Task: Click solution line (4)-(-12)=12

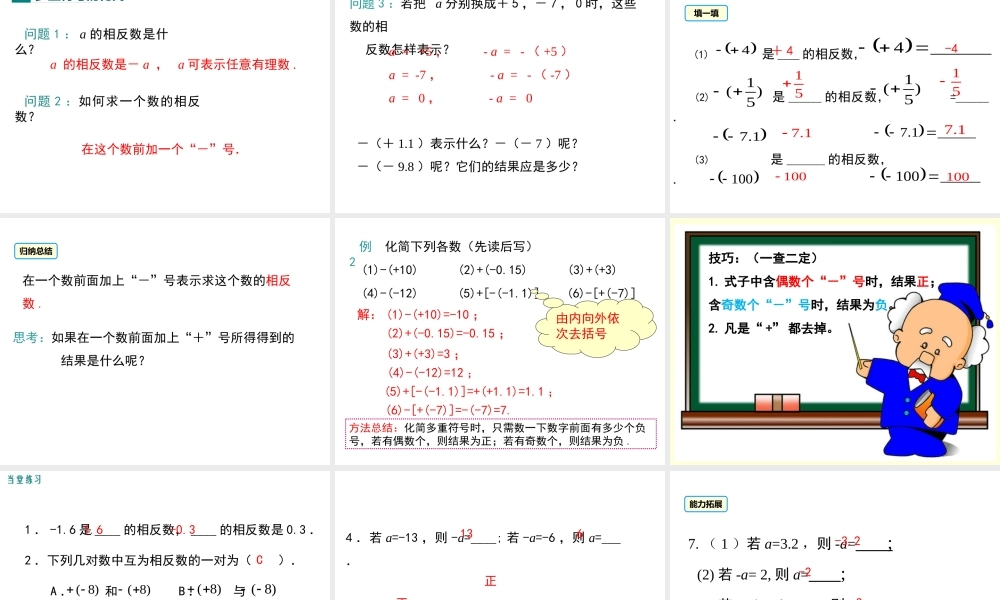Action: coord(430,373)
